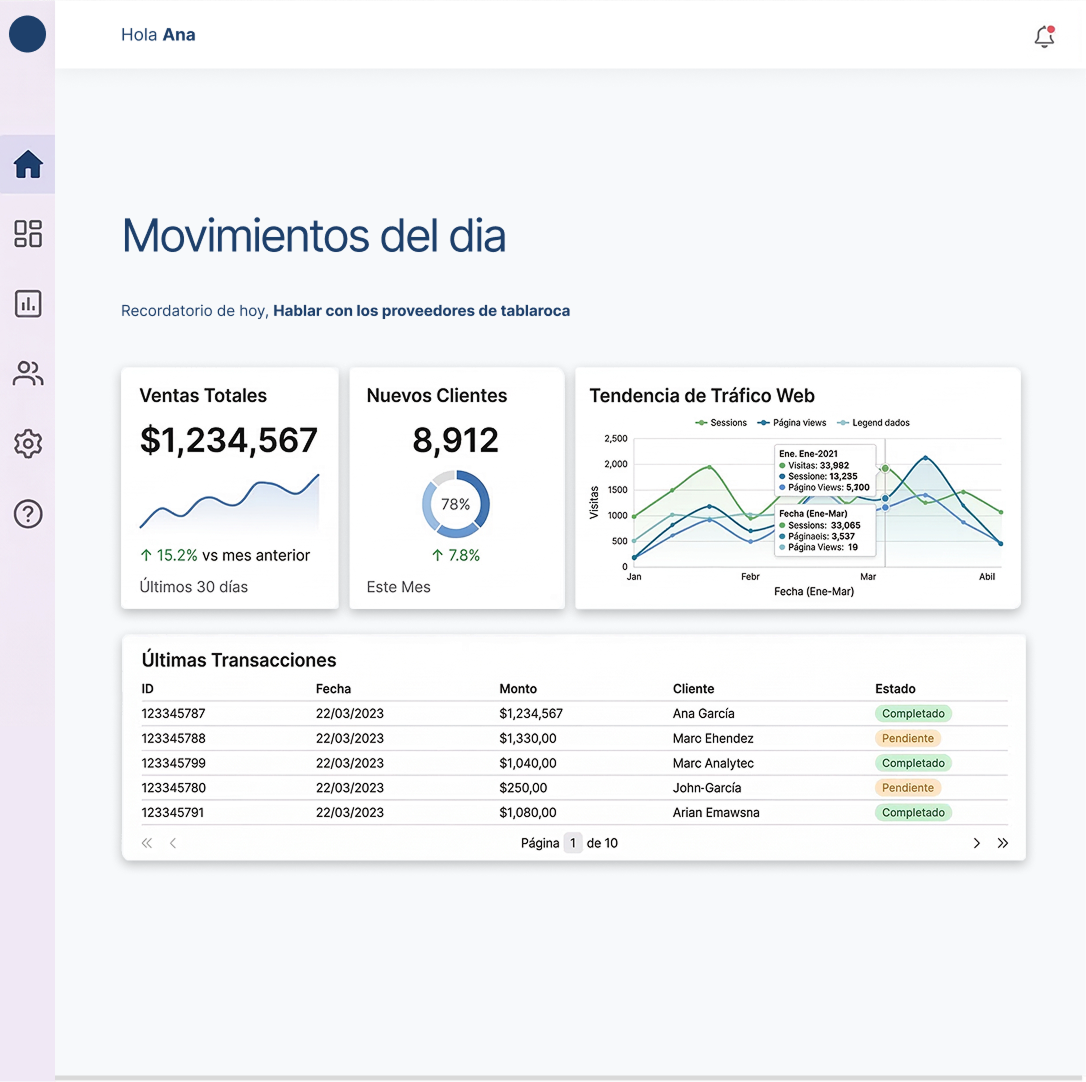This screenshot has width=1086, height=1082.
Task: Click the page number 1 field
Action: [x=573, y=843]
